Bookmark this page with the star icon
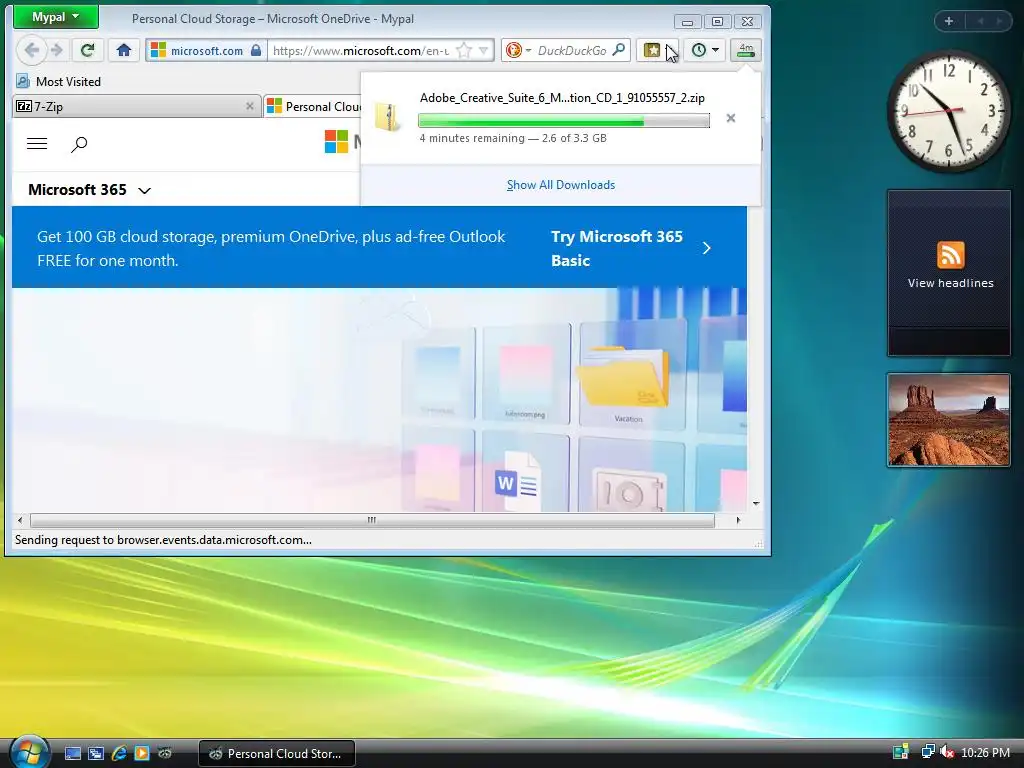Image resolution: width=1024 pixels, height=768 pixels. pyautogui.click(x=464, y=50)
